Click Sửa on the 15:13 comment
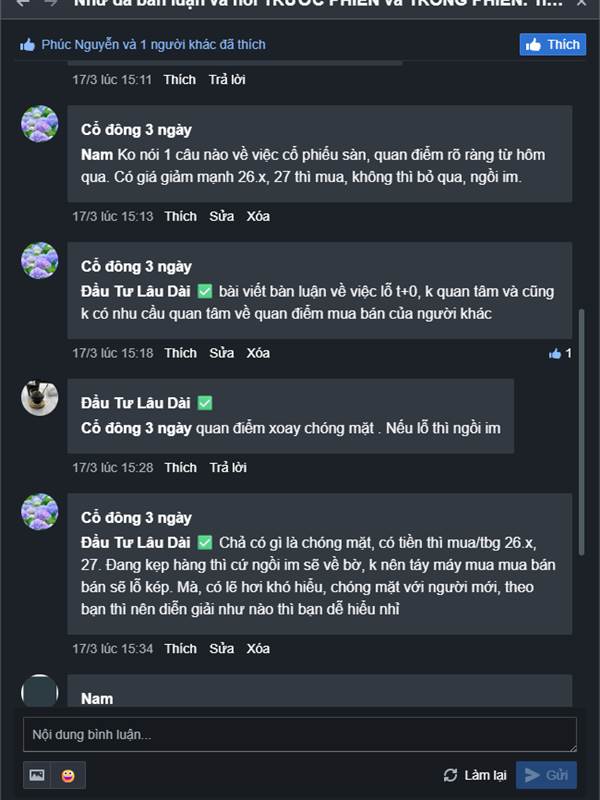This screenshot has width=600, height=800. [x=221, y=216]
